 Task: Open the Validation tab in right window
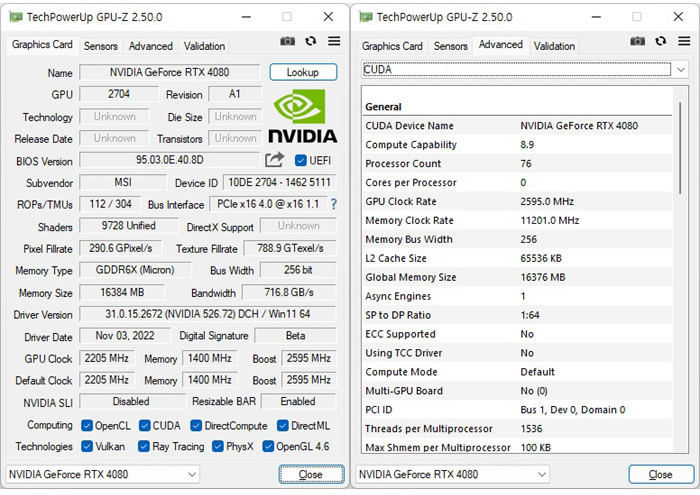click(554, 46)
